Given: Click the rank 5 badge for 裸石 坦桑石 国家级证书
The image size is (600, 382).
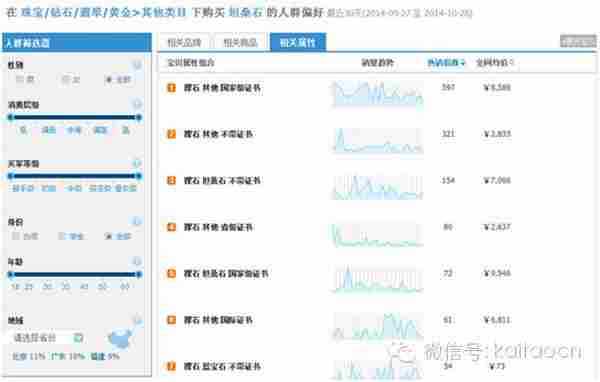Looking at the screenshot, I should tap(171, 273).
